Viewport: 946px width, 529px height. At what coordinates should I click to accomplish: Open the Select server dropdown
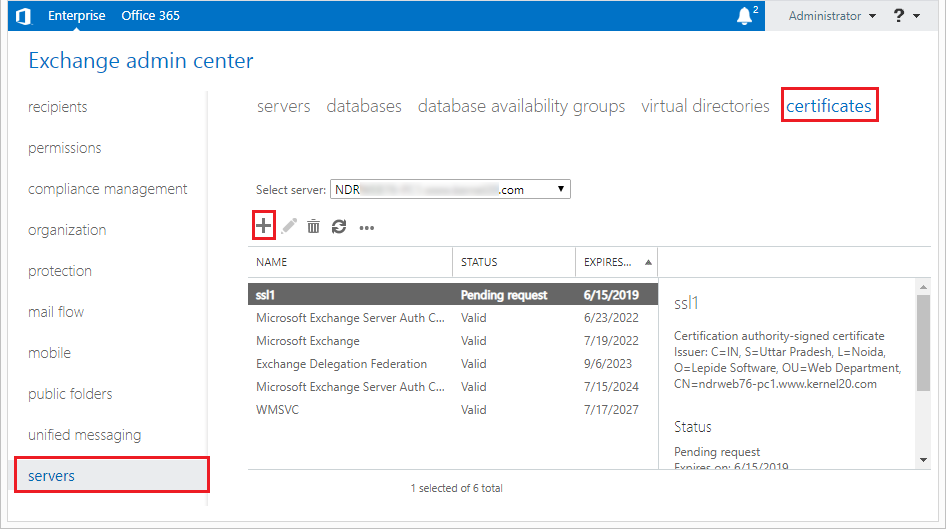450,189
